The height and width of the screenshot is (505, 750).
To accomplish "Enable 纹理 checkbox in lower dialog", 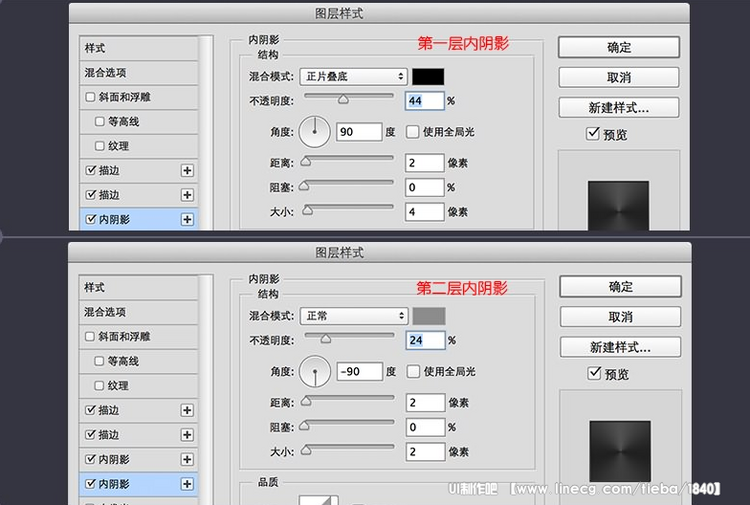I will pos(99,385).
